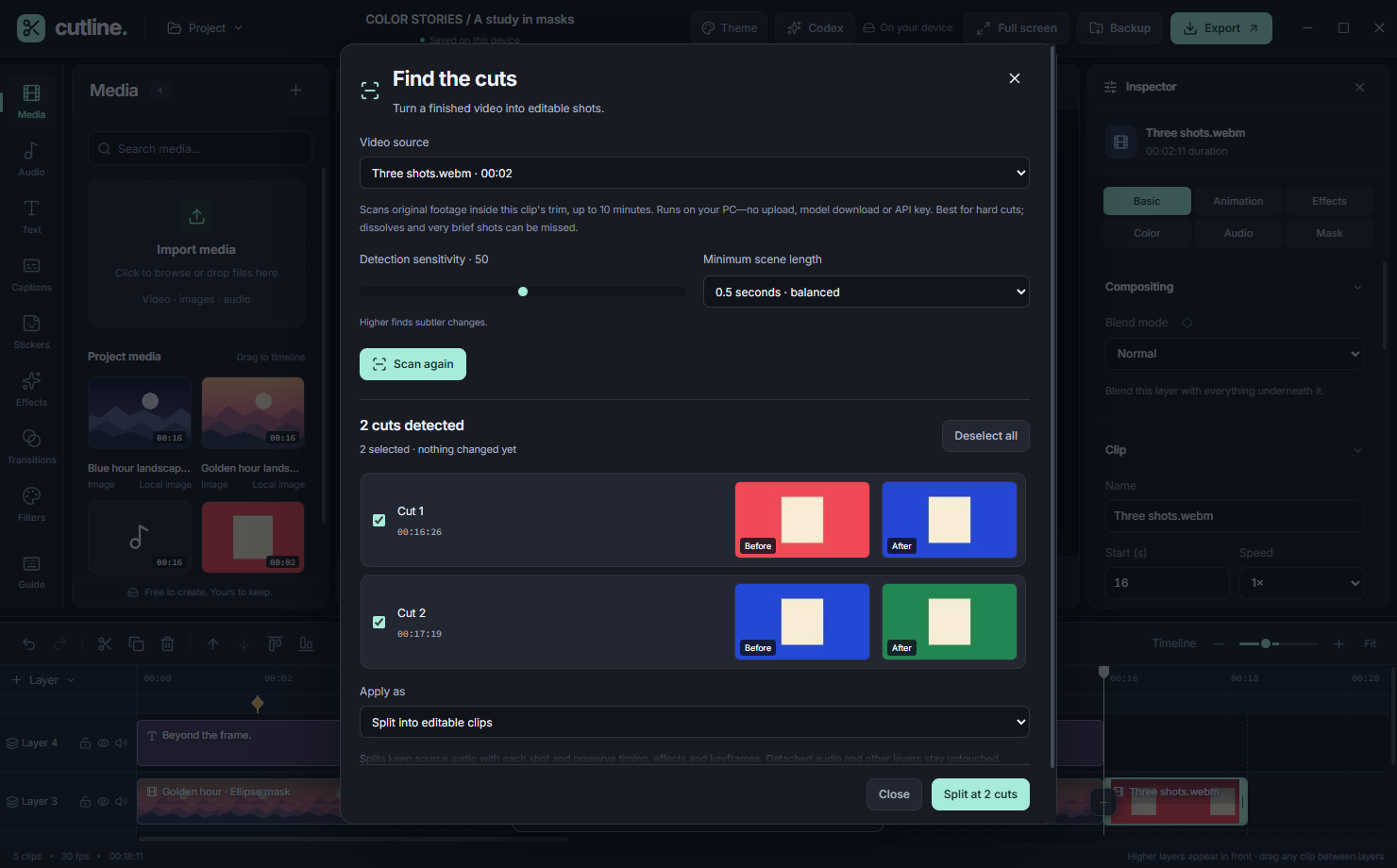
Task: Toggle Layer 4 lock icon
Action: [85, 743]
